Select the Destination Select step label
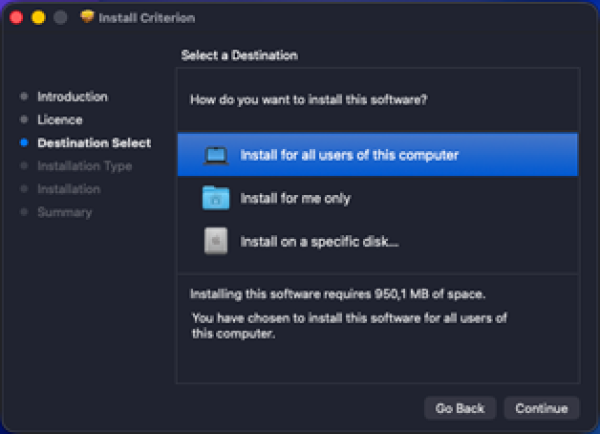The image size is (600, 434). tap(94, 143)
